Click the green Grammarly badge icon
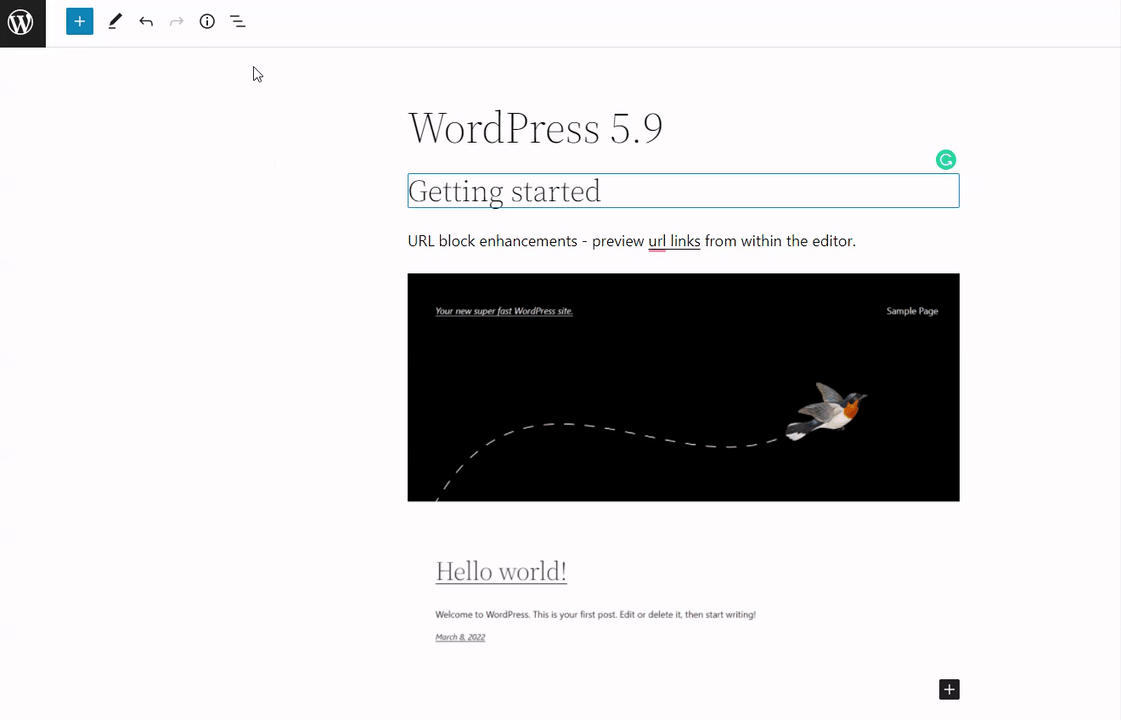 pyautogui.click(x=946, y=159)
